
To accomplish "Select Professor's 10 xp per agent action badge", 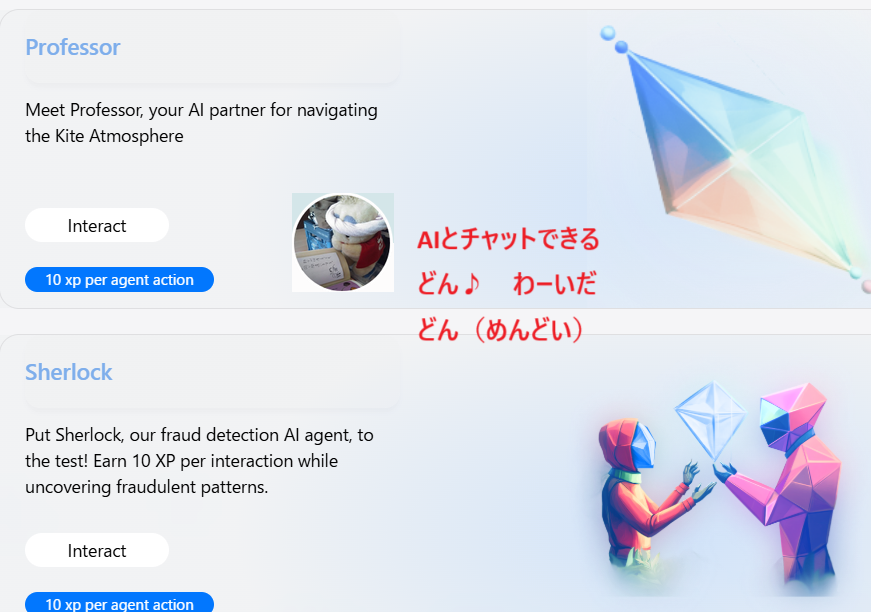I will click(119, 279).
